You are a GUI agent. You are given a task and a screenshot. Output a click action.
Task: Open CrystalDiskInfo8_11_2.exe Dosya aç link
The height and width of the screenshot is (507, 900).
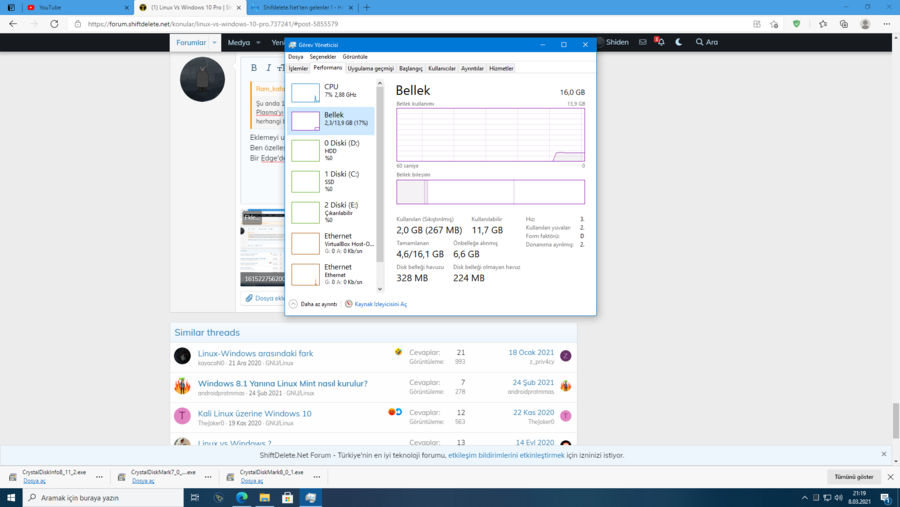point(34,481)
